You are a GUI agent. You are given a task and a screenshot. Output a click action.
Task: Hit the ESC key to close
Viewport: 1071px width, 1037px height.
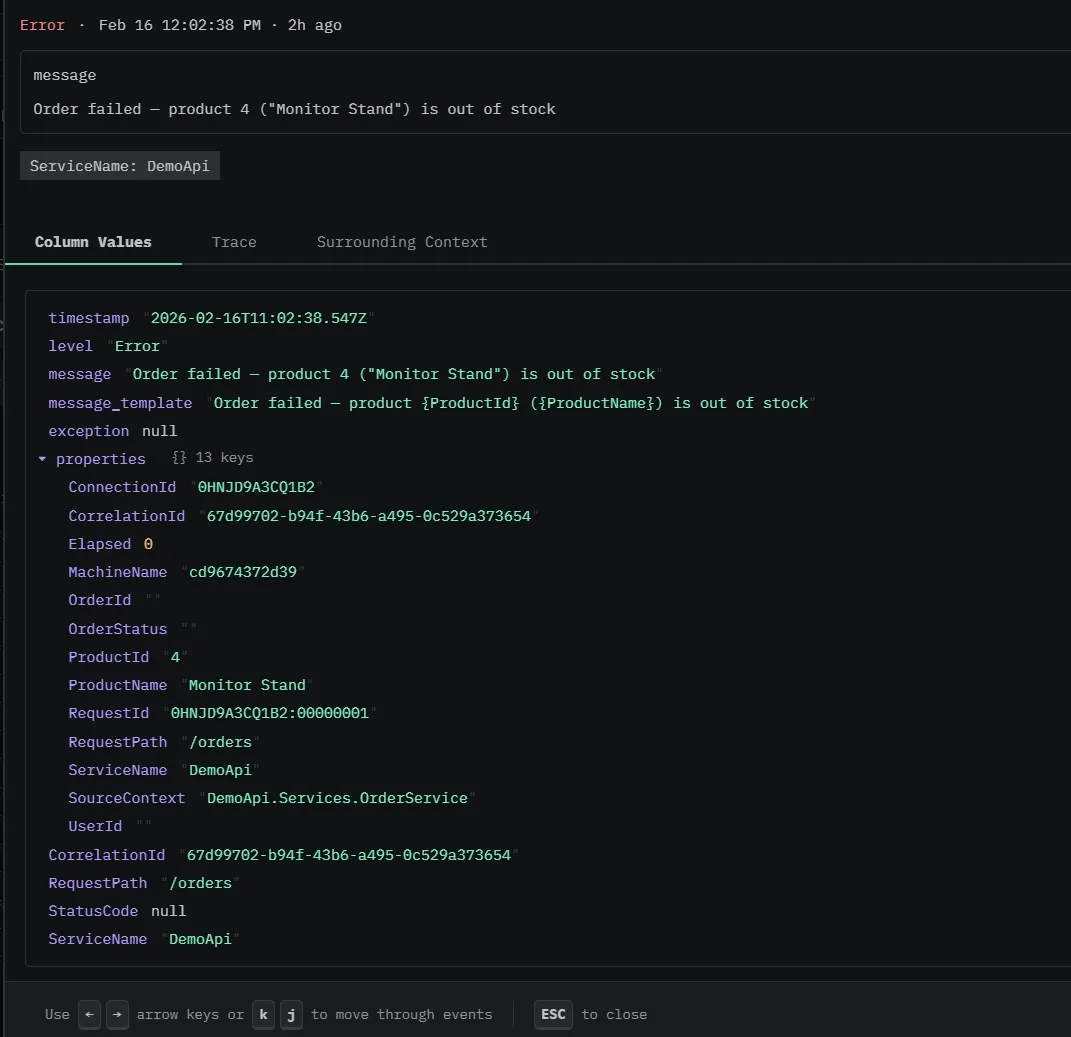point(553,1014)
